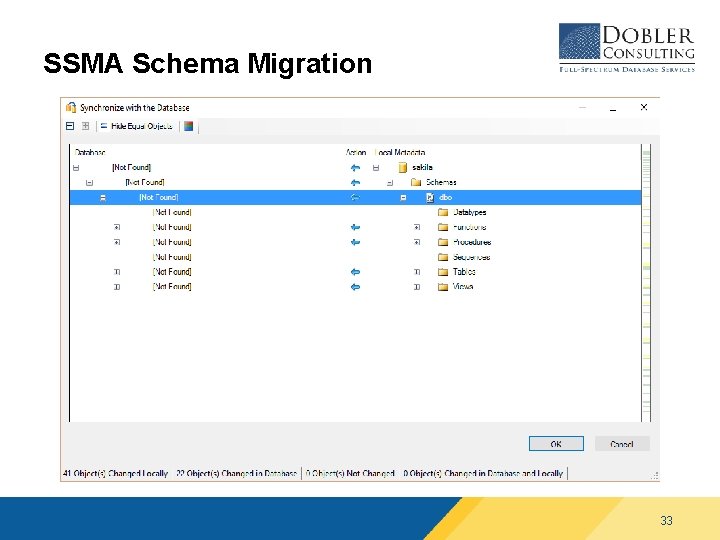Image resolution: width=720 pixels, height=540 pixels.
Task: Click the Datatypes folder icon
Action: click(443, 212)
